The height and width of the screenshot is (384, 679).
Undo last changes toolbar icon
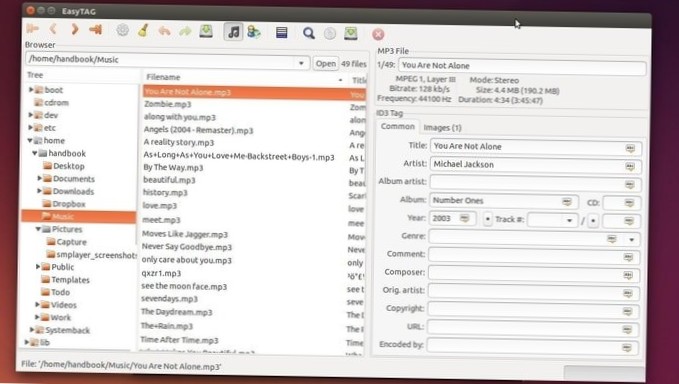pyautogui.click(x=164, y=31)
